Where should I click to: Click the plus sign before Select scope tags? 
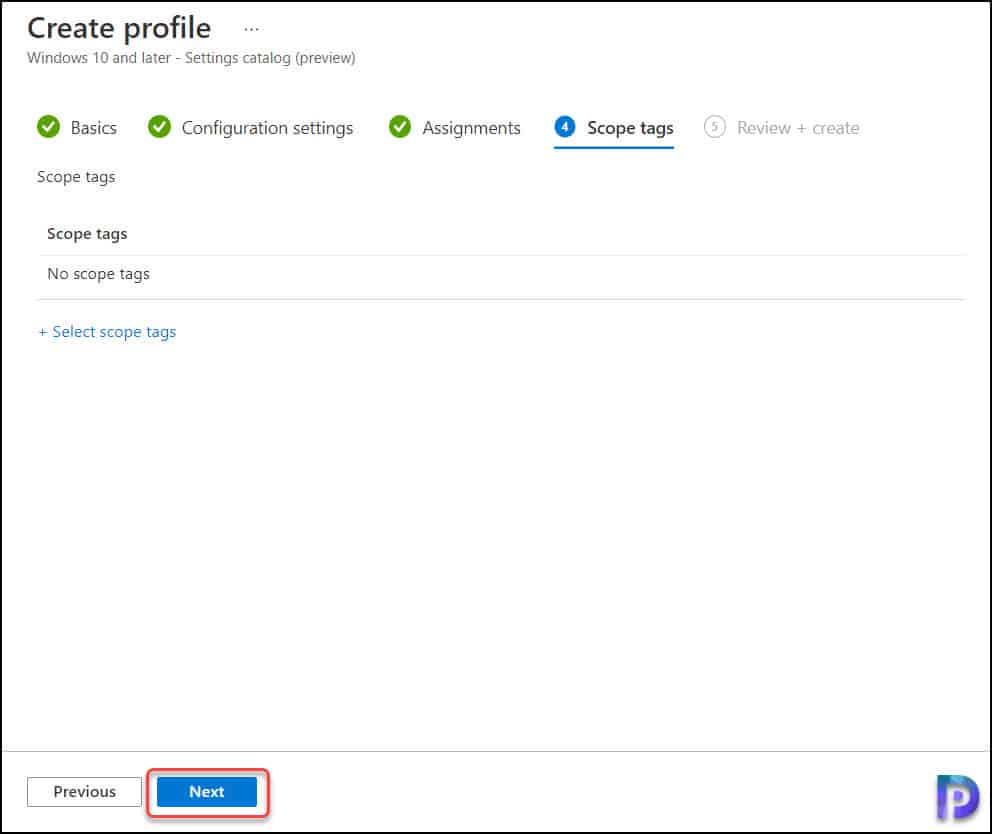click(42, 331)
